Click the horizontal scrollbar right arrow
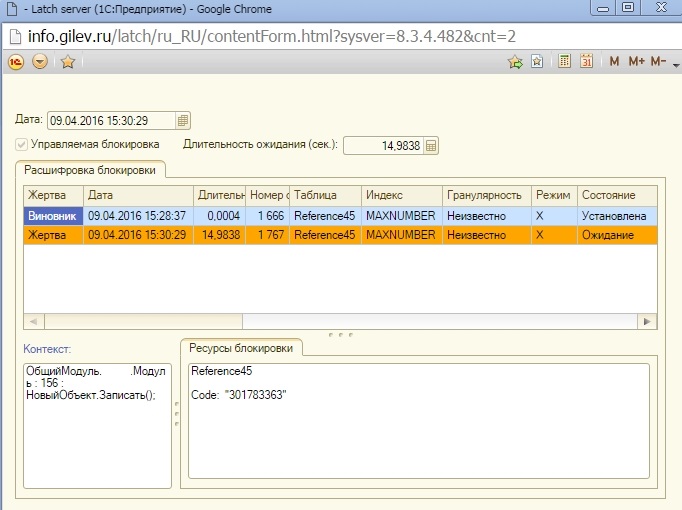 click(x=647, y=321)
